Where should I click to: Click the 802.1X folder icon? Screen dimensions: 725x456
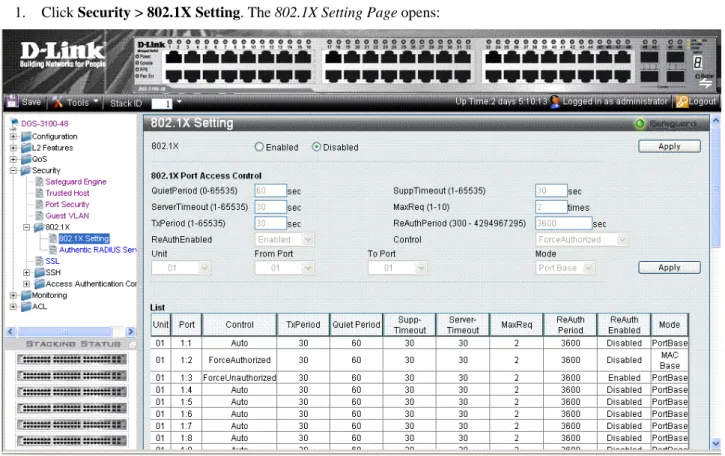[x=39, y=227]
